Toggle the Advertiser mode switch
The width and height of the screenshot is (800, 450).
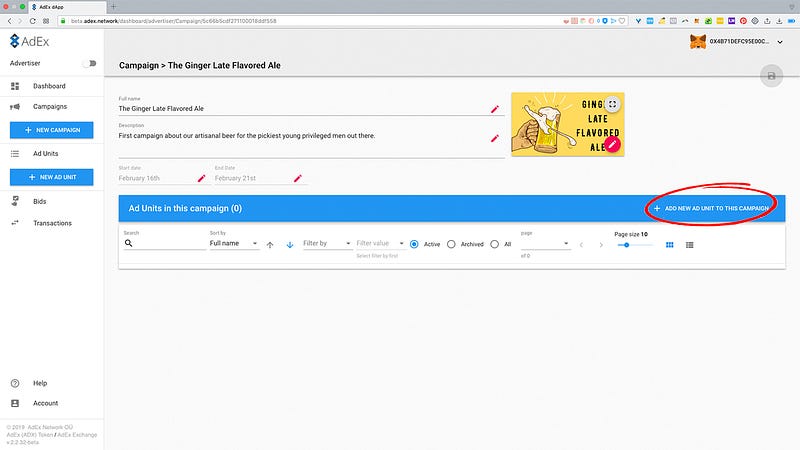(90, 63)
